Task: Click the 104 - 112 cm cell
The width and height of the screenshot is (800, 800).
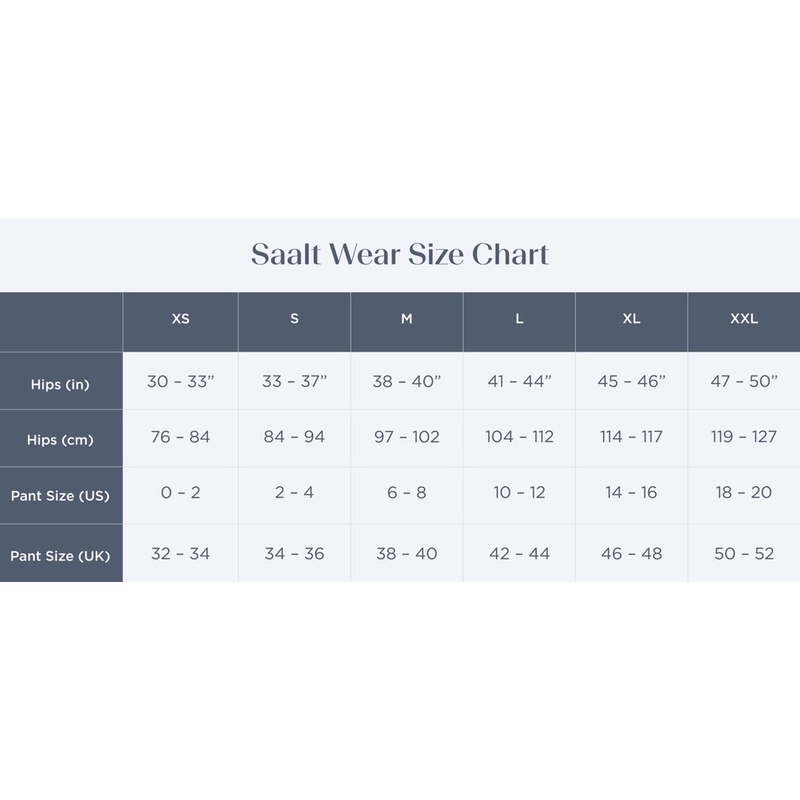Action: point(519,438)
